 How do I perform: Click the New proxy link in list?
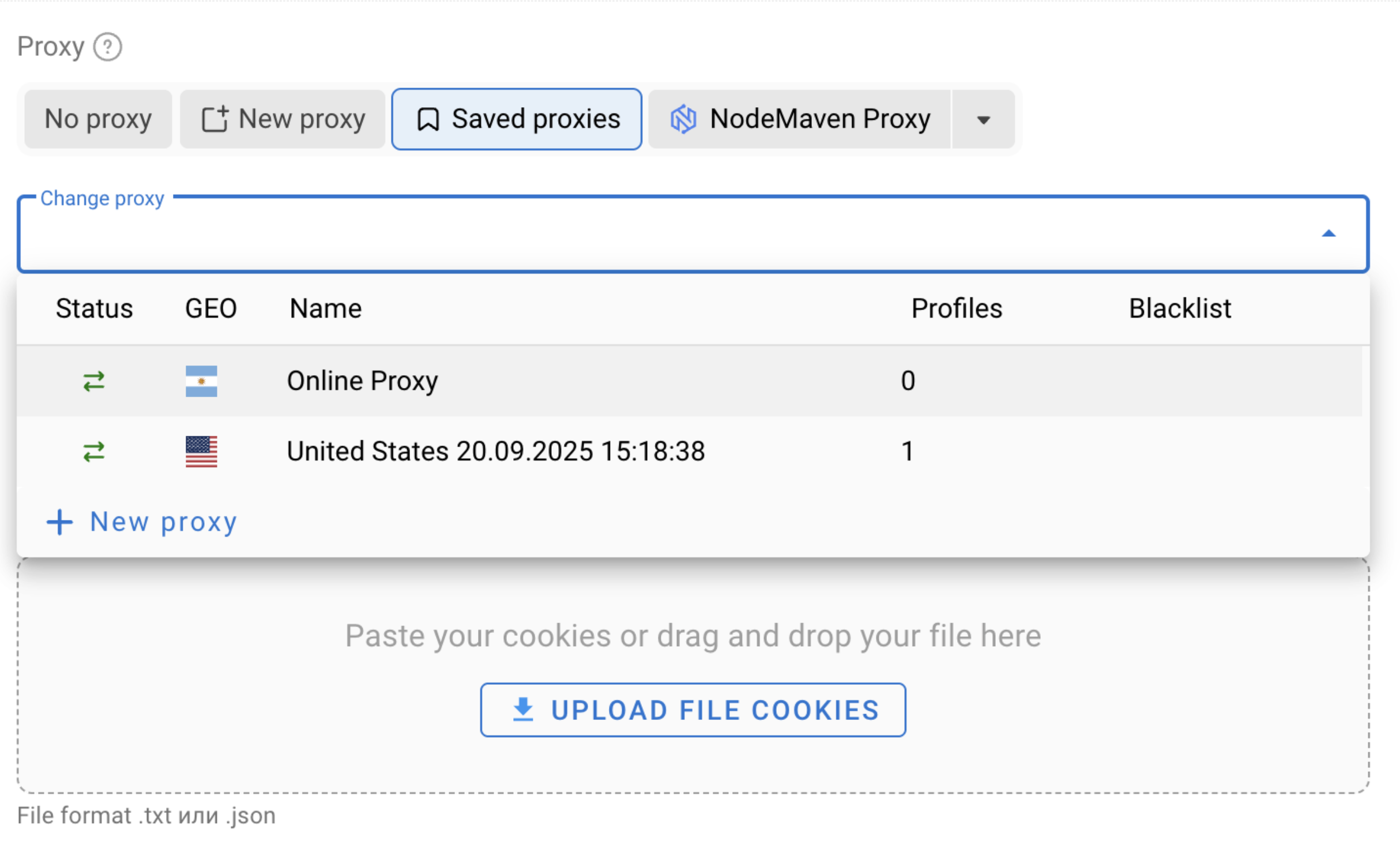pyautogui.click(x=163, y=522)
